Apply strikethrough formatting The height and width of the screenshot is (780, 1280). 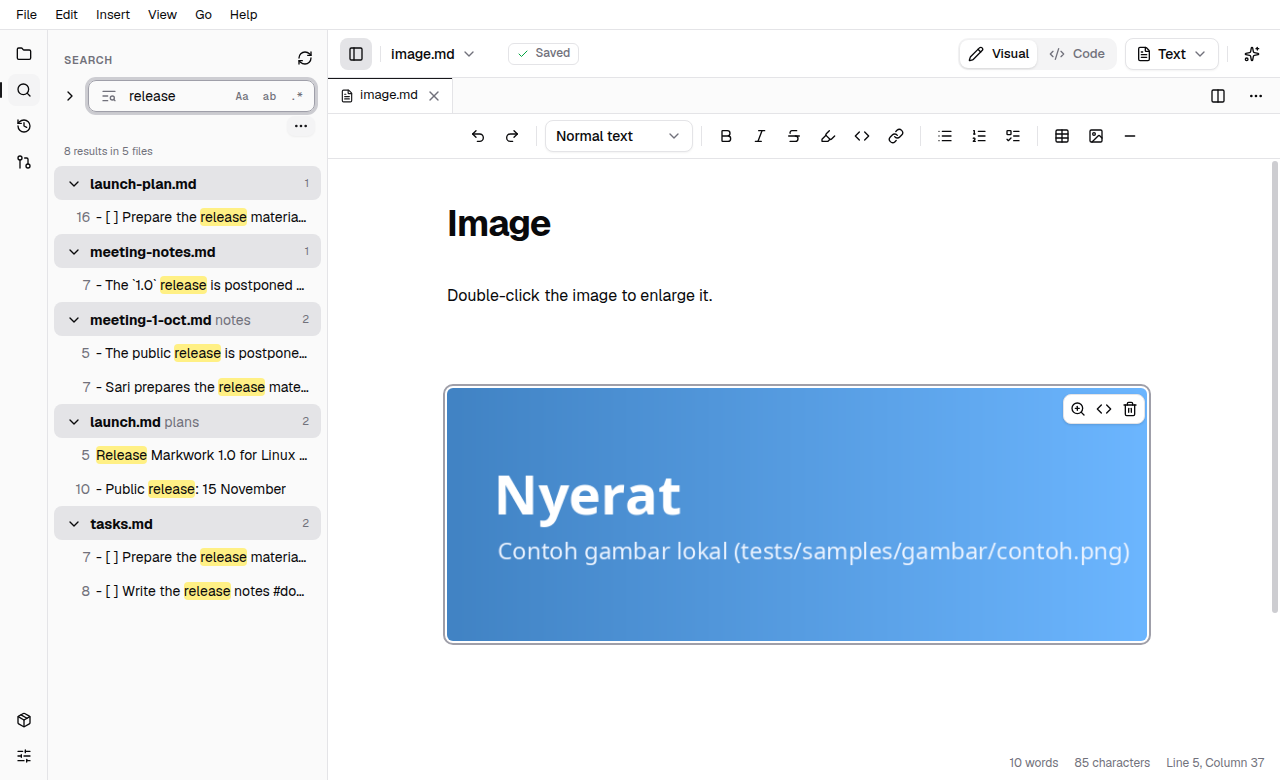(794, 136)
